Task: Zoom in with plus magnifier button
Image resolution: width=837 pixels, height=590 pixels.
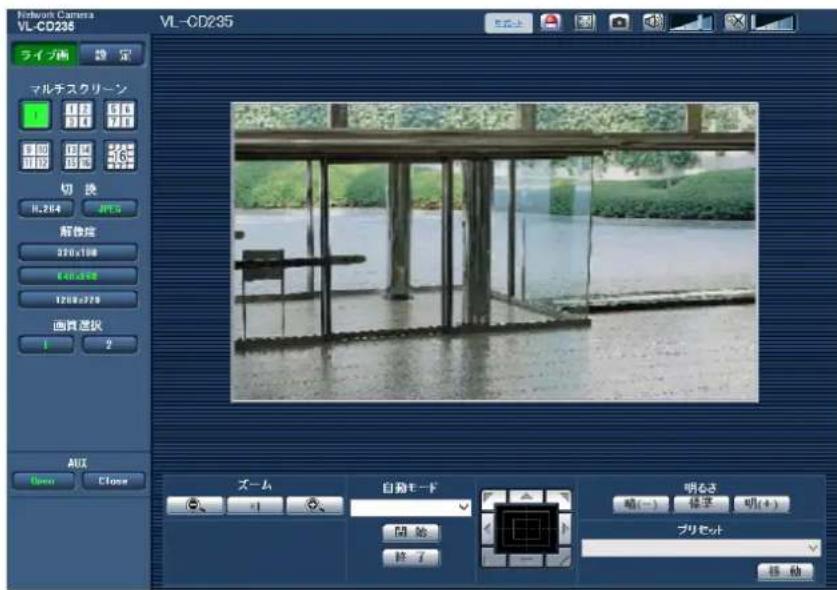Action: 315,505
